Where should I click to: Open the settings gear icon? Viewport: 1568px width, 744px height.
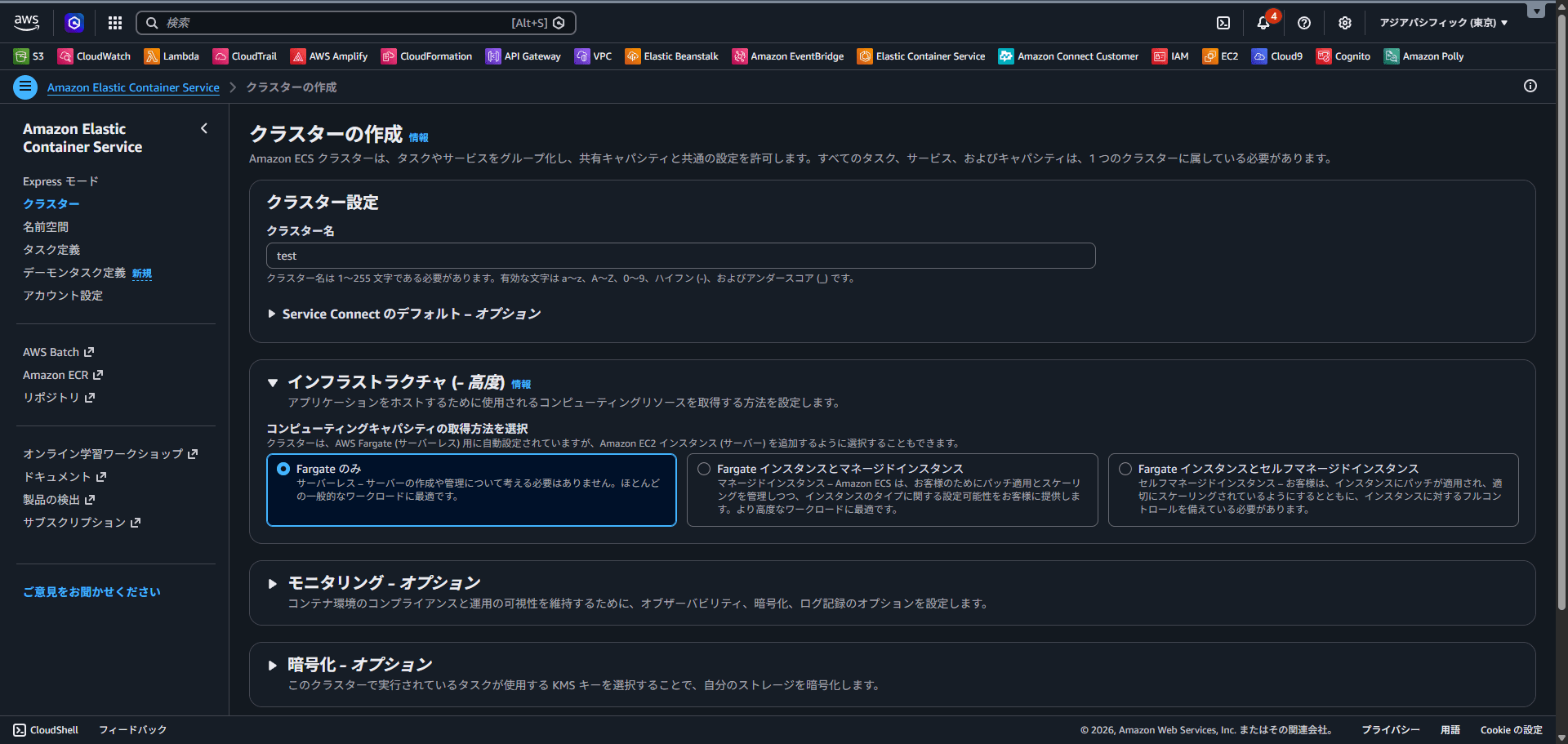click(x=1345, y=23)
